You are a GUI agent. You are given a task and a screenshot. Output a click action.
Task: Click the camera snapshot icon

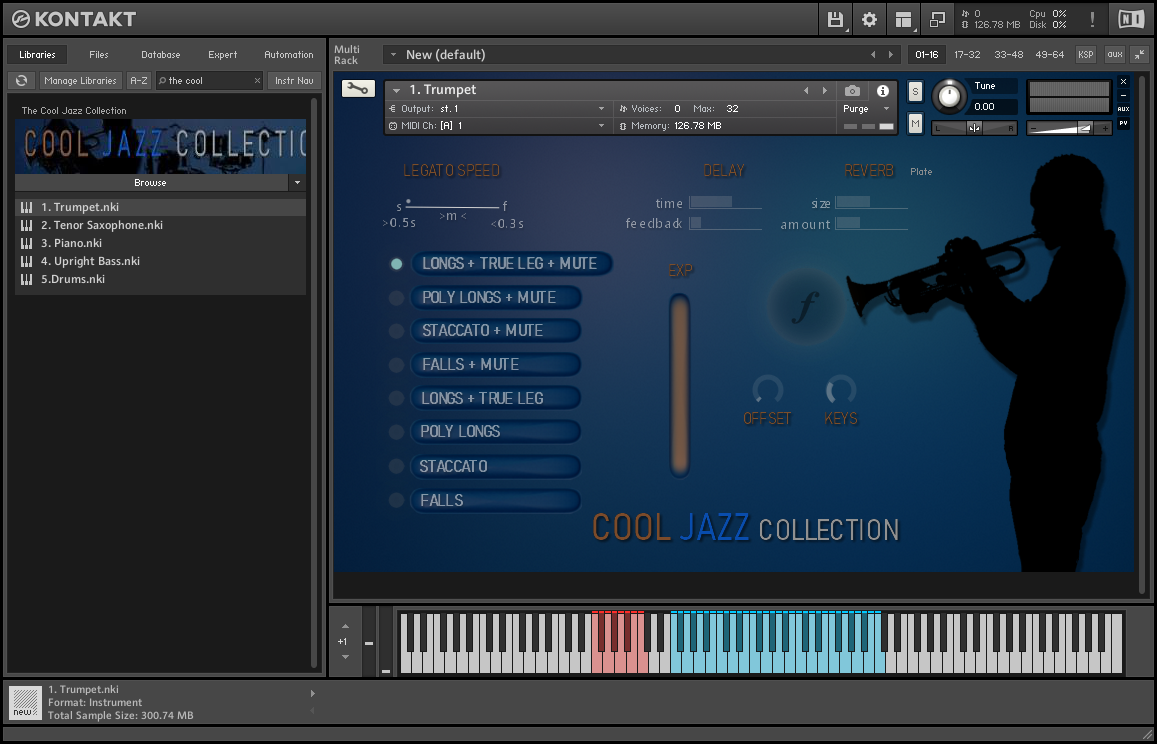852,91
